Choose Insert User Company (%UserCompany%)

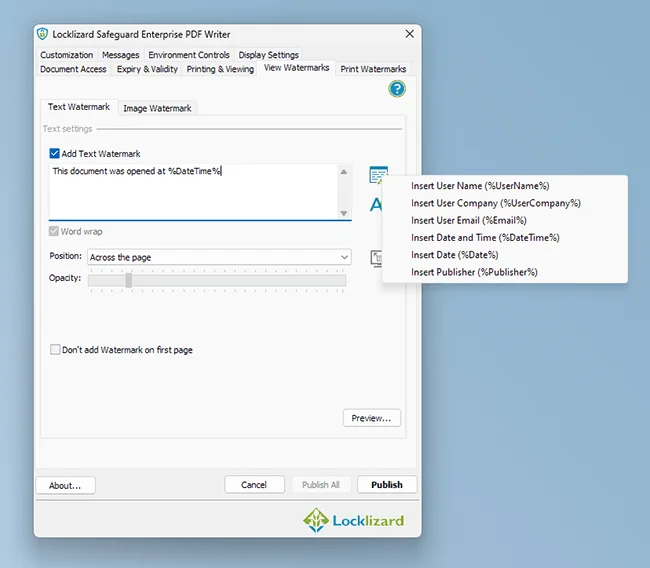pos(505,203)
